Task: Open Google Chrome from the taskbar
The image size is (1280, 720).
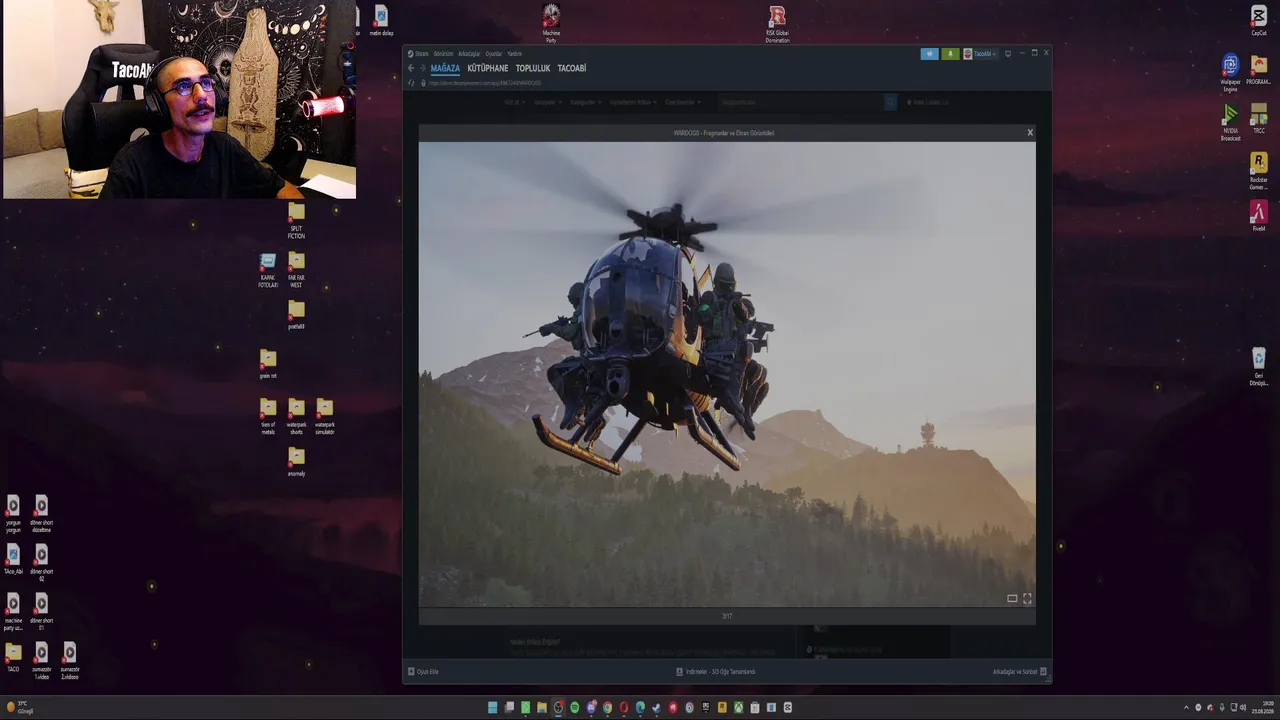Action: tap(607, 708)
